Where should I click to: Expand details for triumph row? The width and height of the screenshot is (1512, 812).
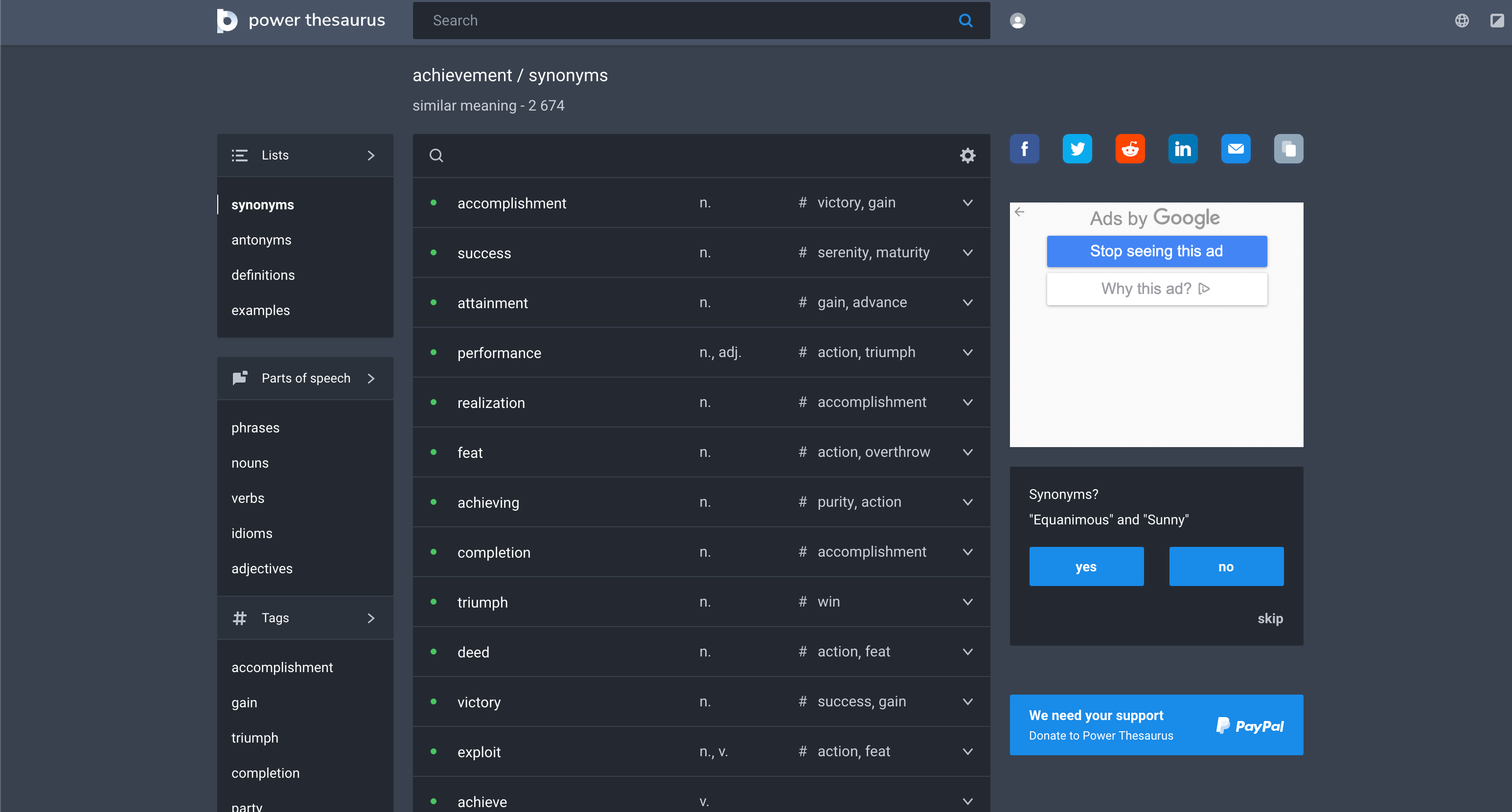[x=967, y=602]
